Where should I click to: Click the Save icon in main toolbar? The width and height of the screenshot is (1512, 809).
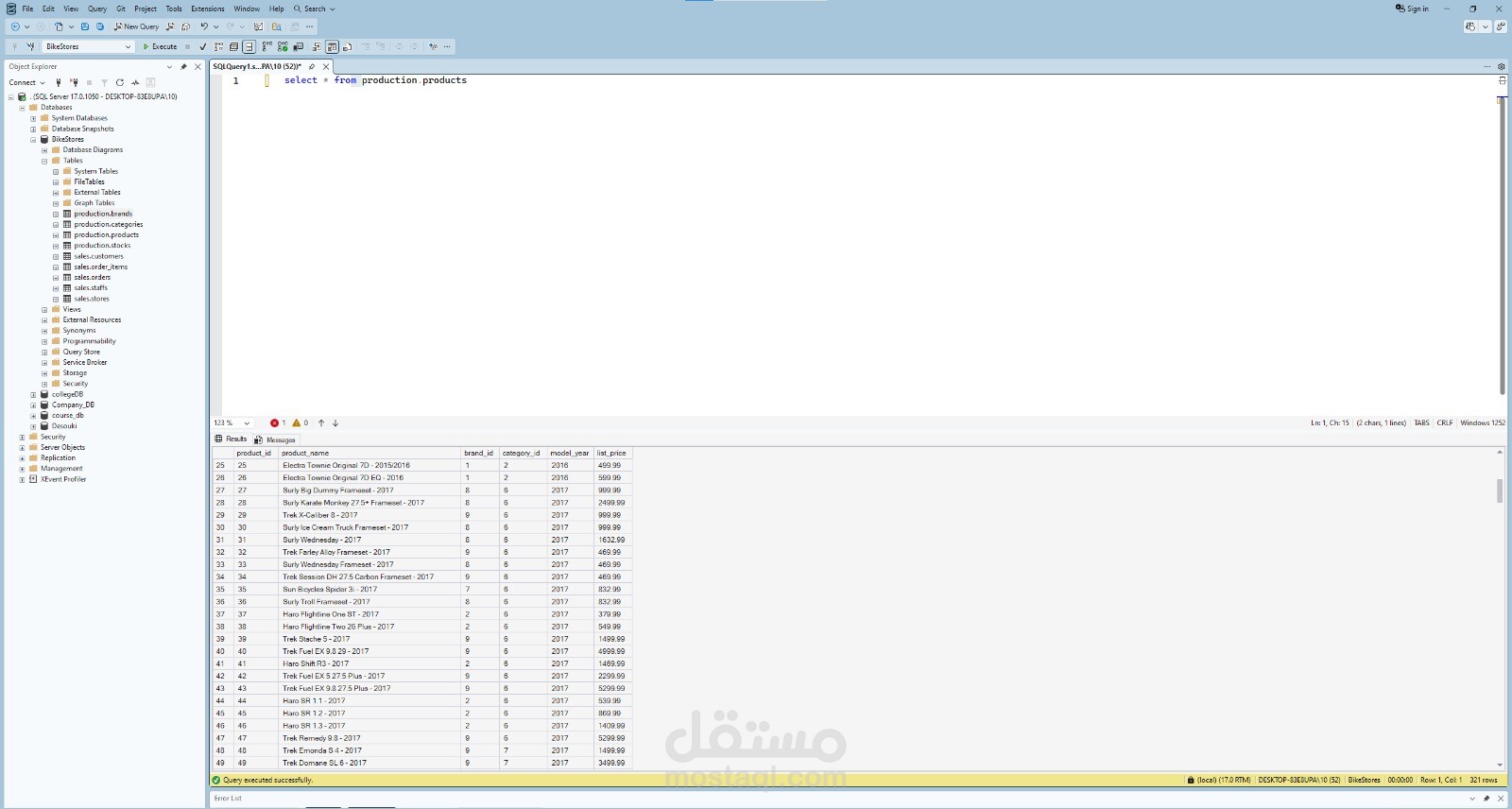click(x=85, y=26)
